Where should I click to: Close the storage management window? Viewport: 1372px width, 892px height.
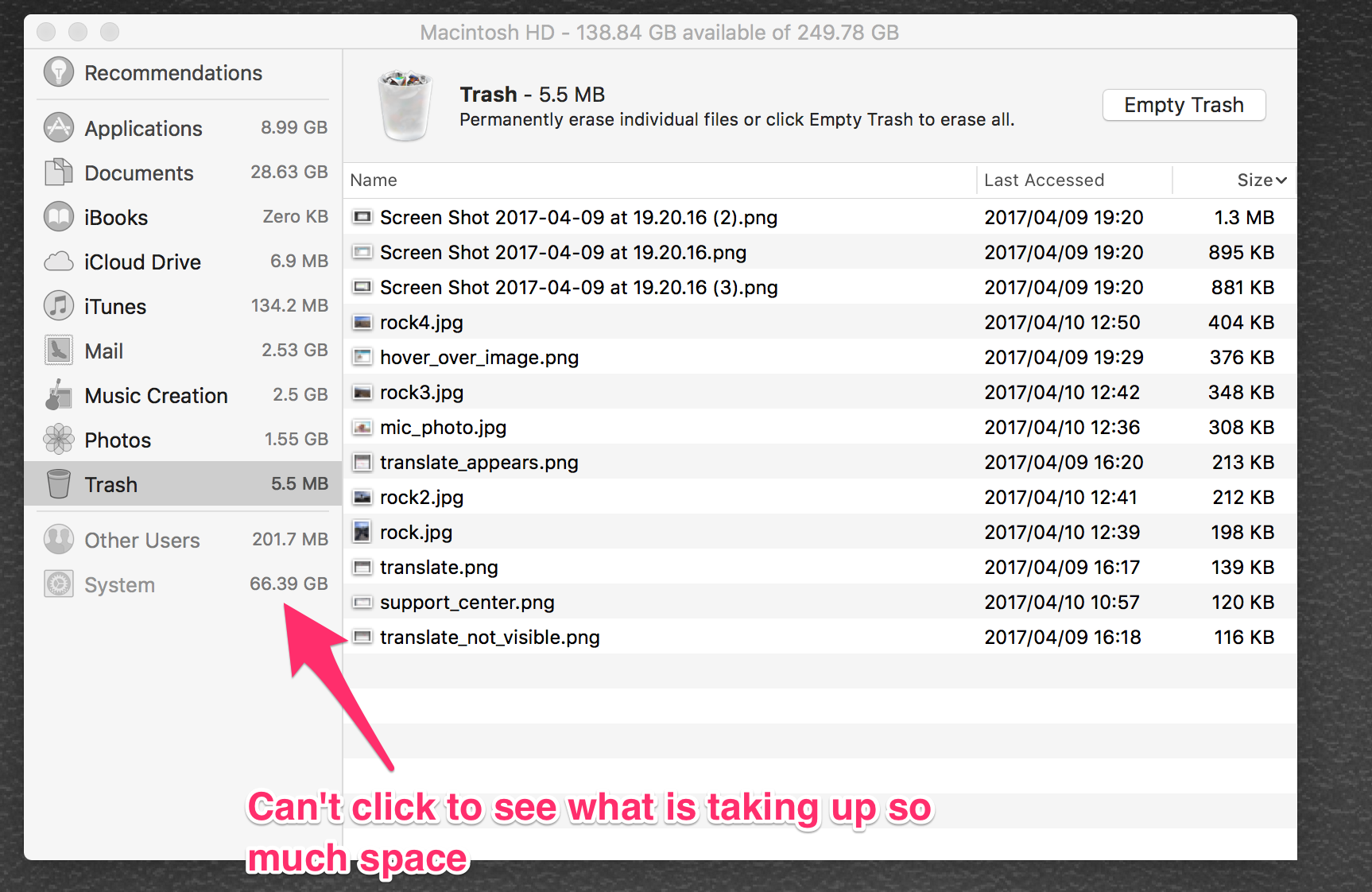46,32
